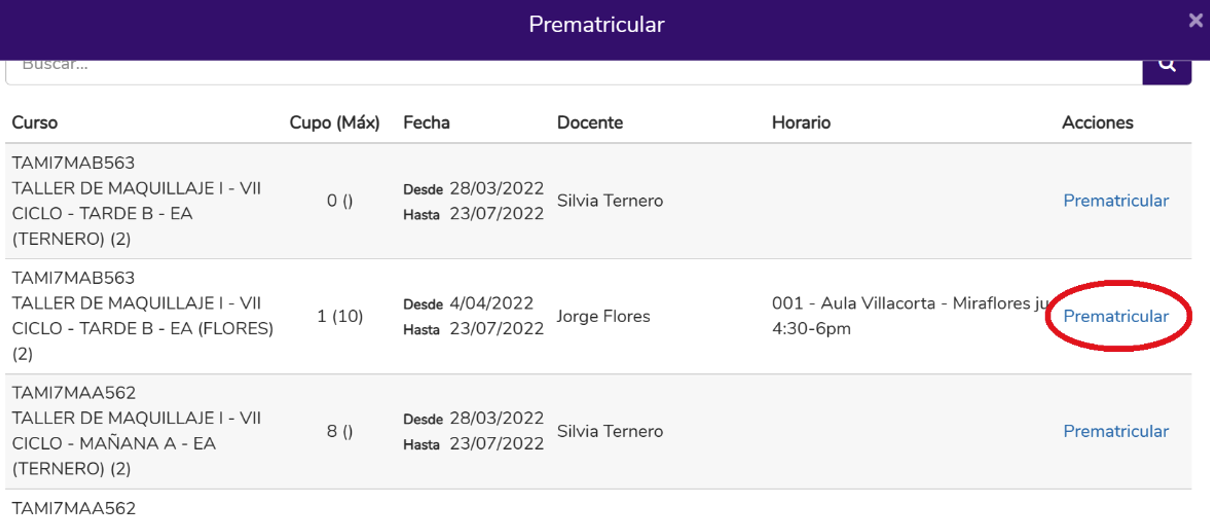Click the 8 () quota cell
Screen dimensions: 1210x517
click(x=340, y=431)
